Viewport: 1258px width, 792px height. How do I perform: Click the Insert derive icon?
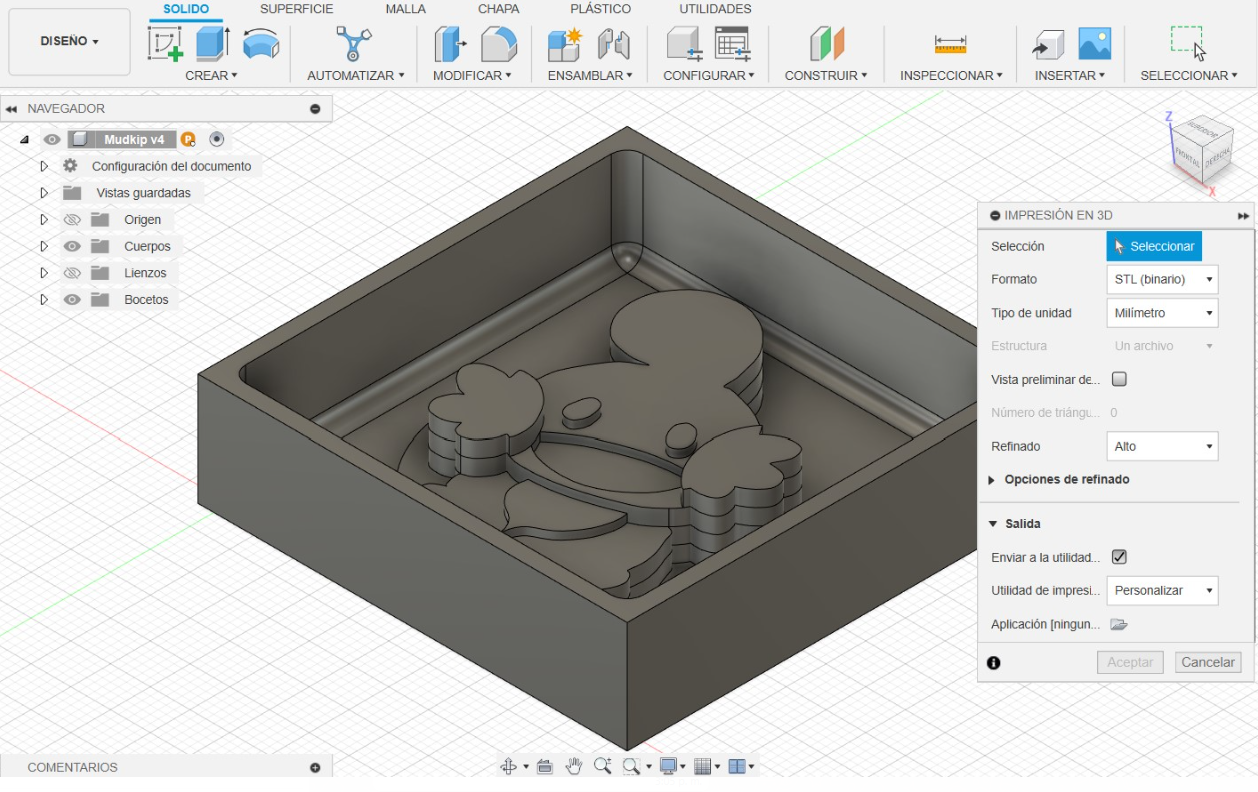click(1047, 44)
